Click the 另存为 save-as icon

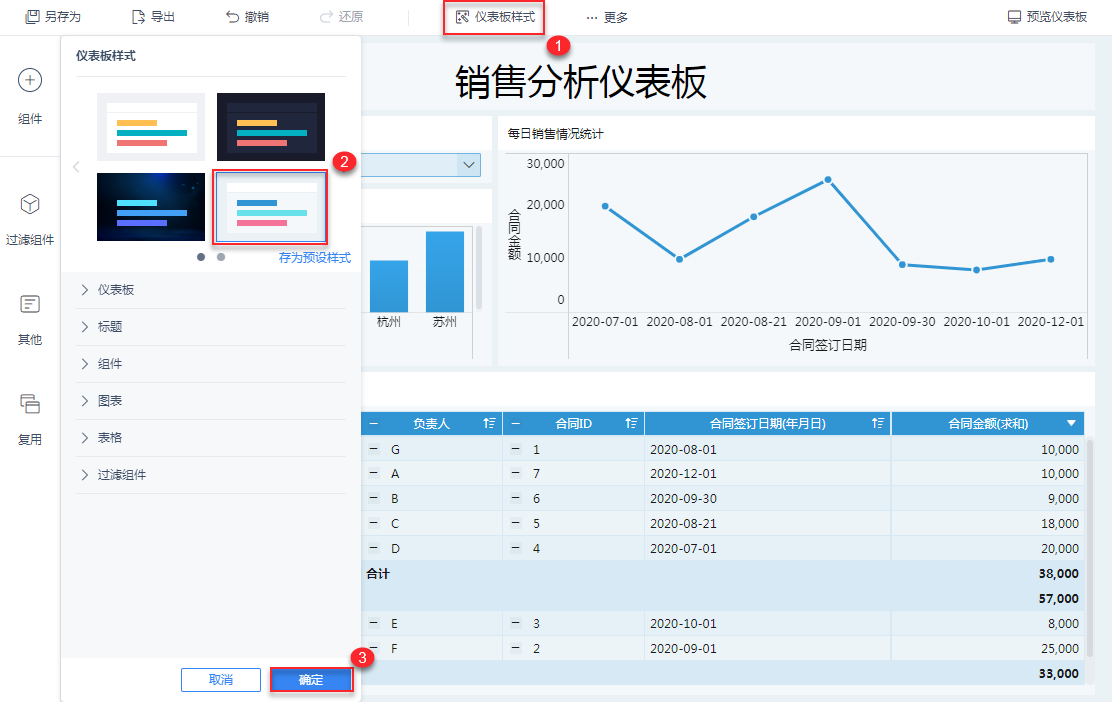(32, 17)
